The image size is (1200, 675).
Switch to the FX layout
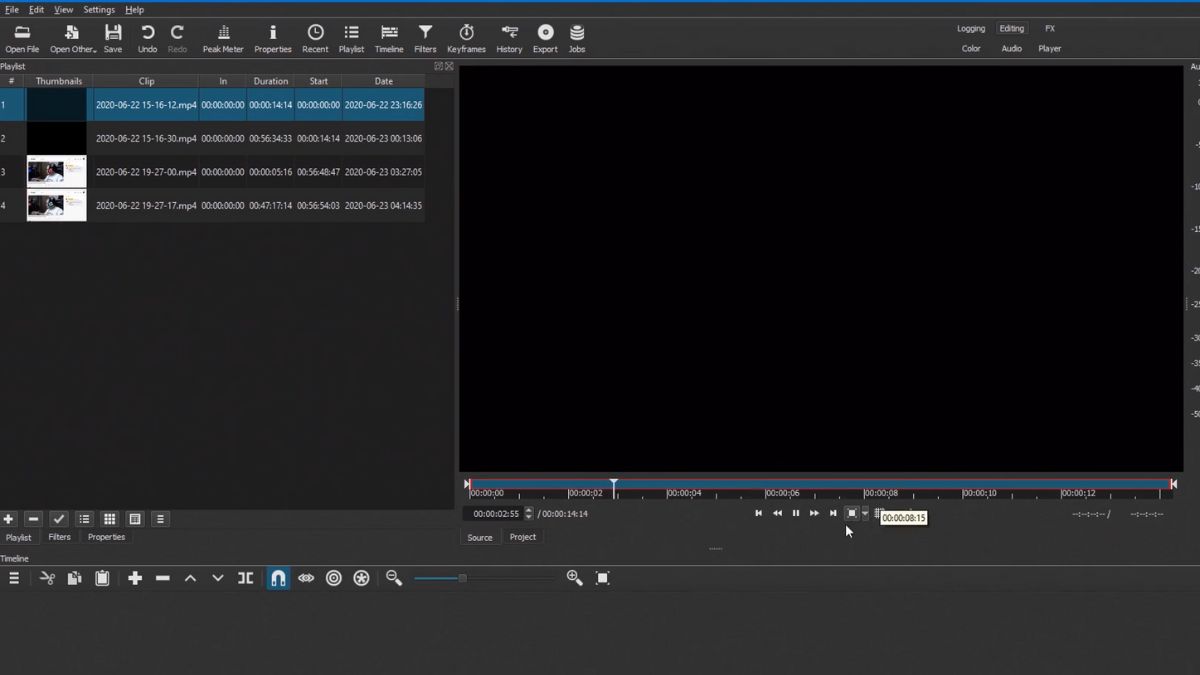coord(1050,29)
